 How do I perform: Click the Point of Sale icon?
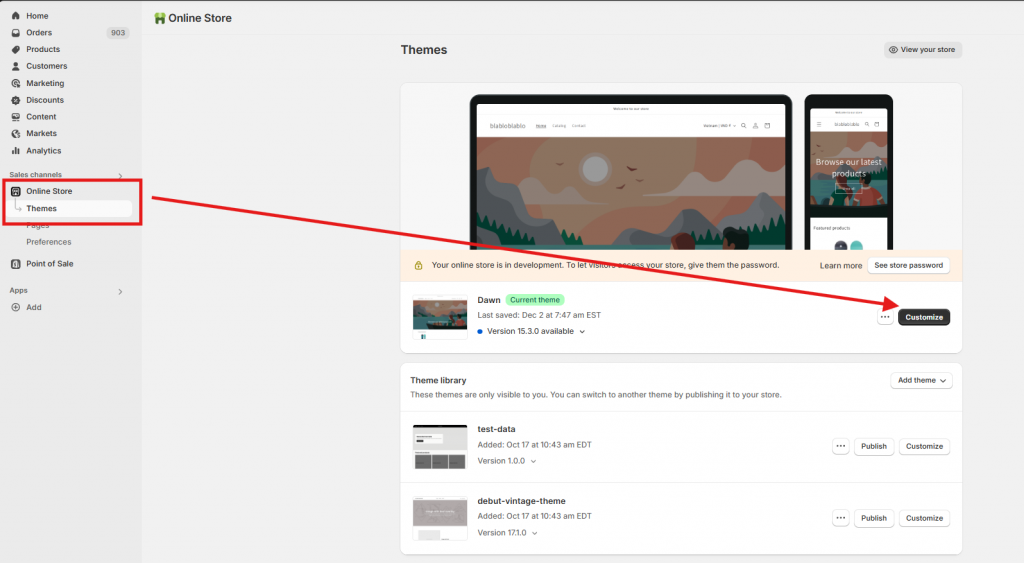16,264
